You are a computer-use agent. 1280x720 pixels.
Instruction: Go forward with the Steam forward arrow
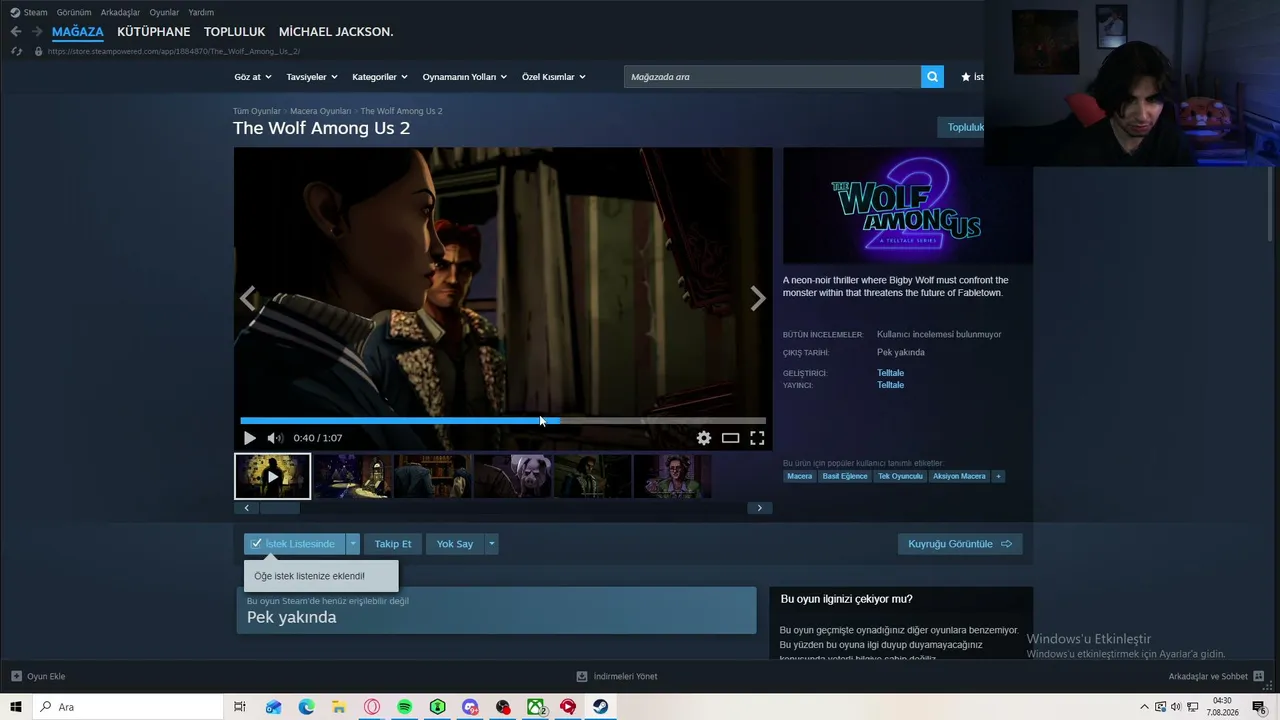coord(37,32)
